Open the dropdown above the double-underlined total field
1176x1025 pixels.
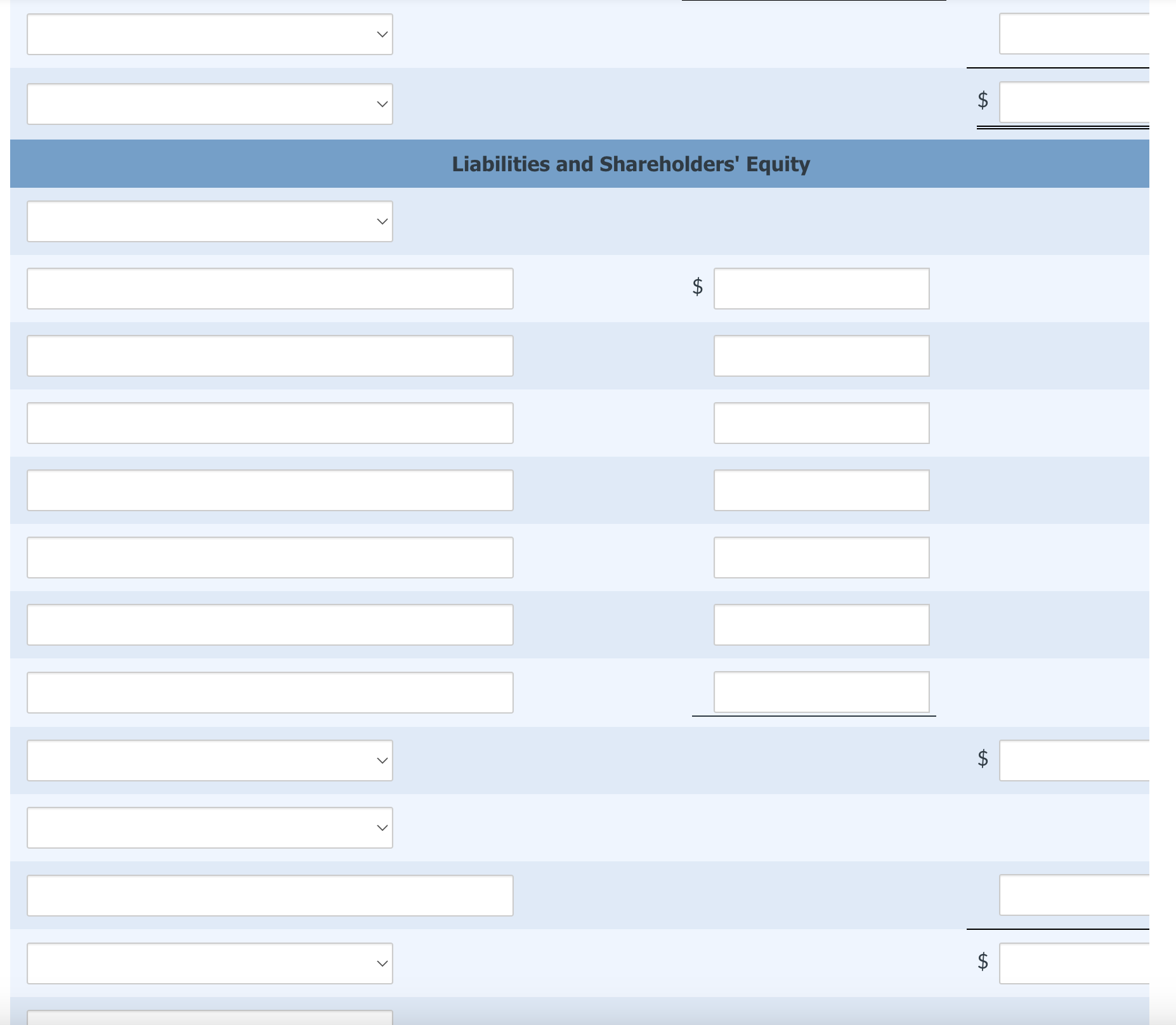[x=209, y=34]
